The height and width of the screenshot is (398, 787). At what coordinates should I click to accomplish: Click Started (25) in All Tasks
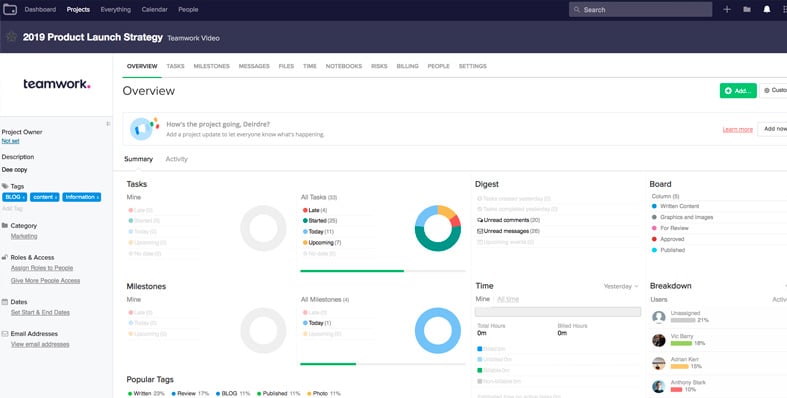[x=319, y=221]
